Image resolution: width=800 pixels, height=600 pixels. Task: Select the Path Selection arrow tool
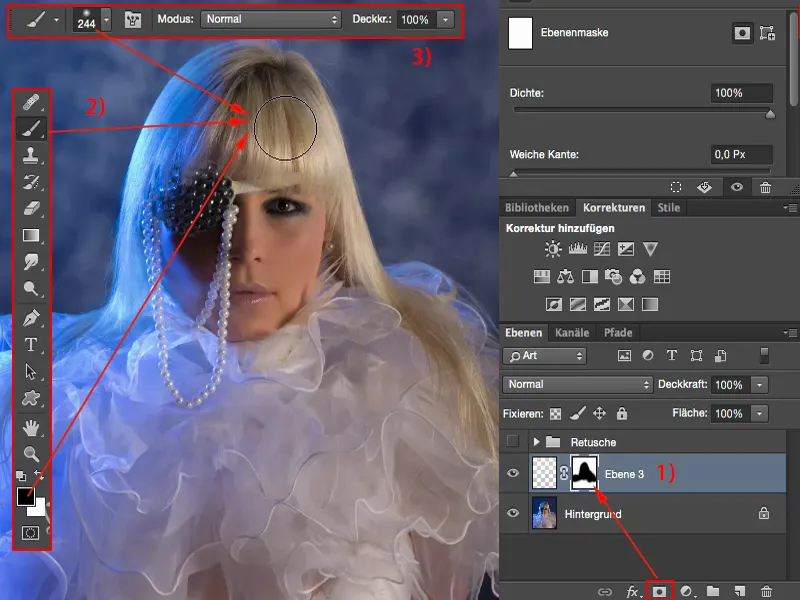[31, 371]
